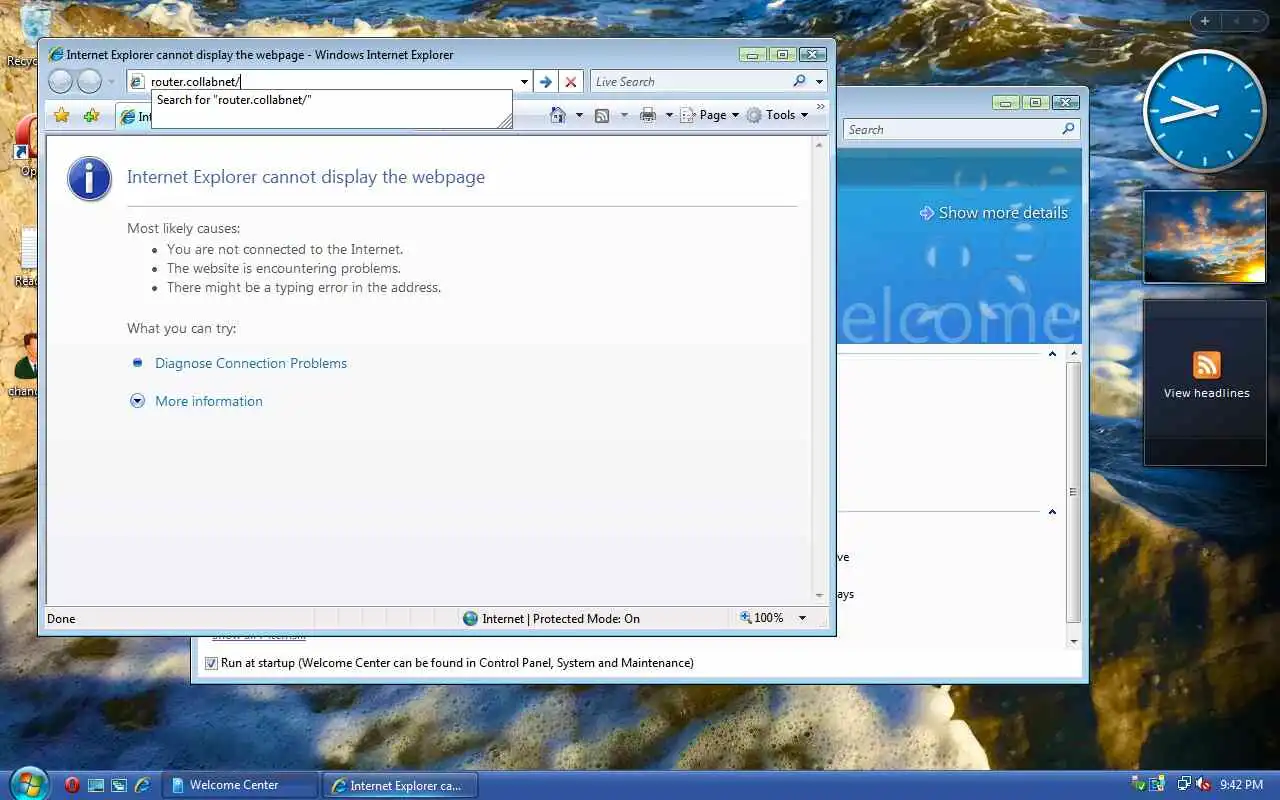Screen dimensions: 1280x800
Task: Click the orange RSS icon in feed gadget
Action: [1206, 365]
